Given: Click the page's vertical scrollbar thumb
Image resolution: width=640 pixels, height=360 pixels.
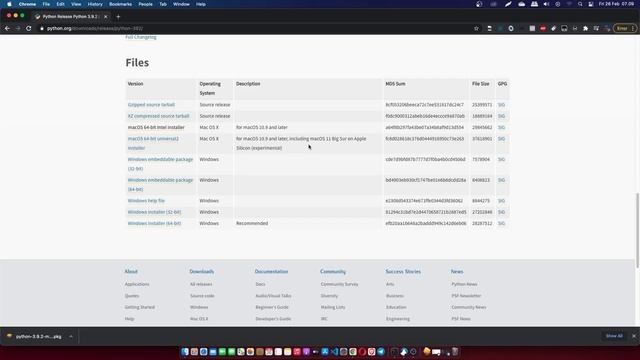Looking at the screenshot, I should click(637, 231).
